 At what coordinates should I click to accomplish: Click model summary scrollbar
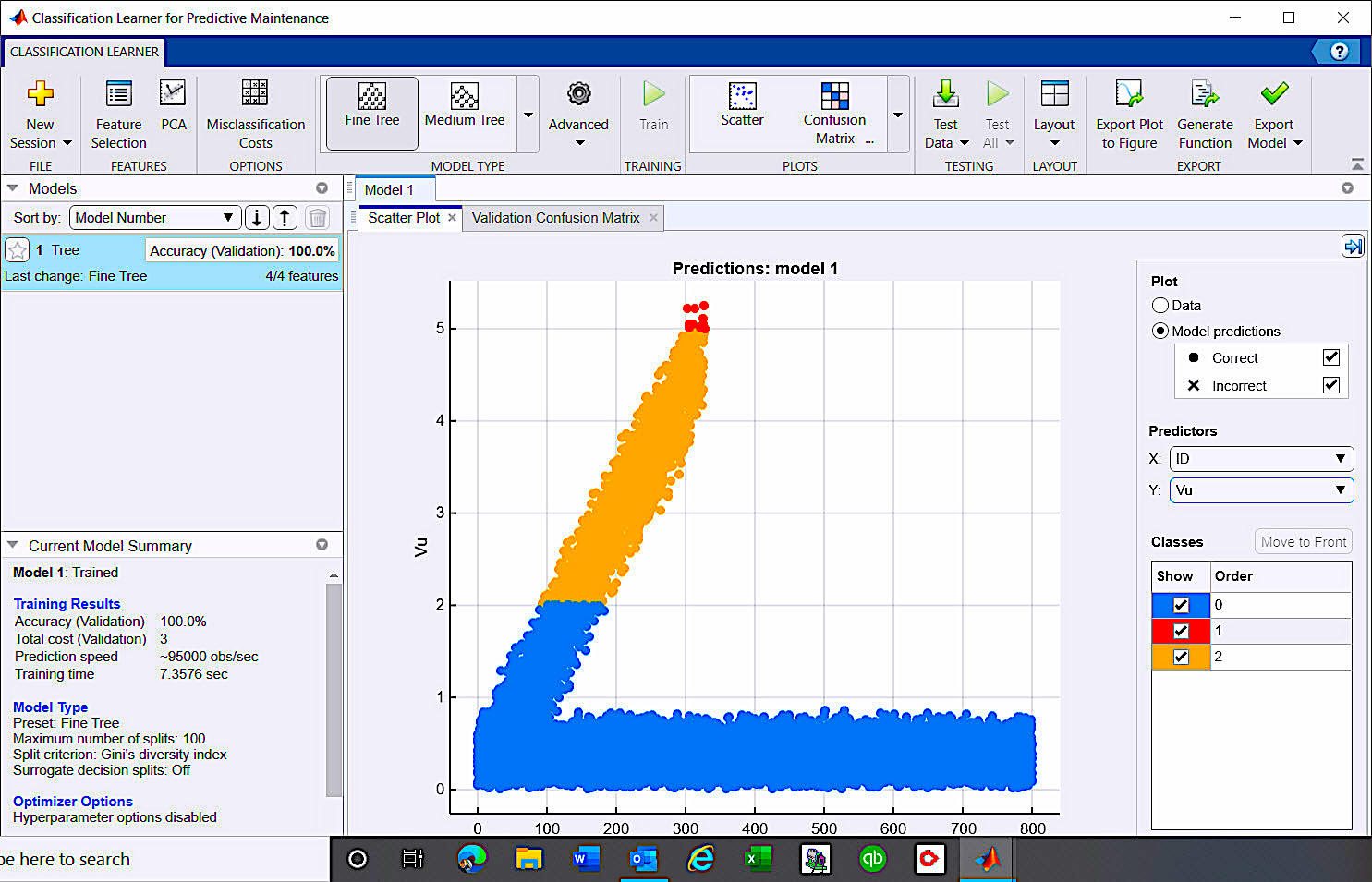334,688
